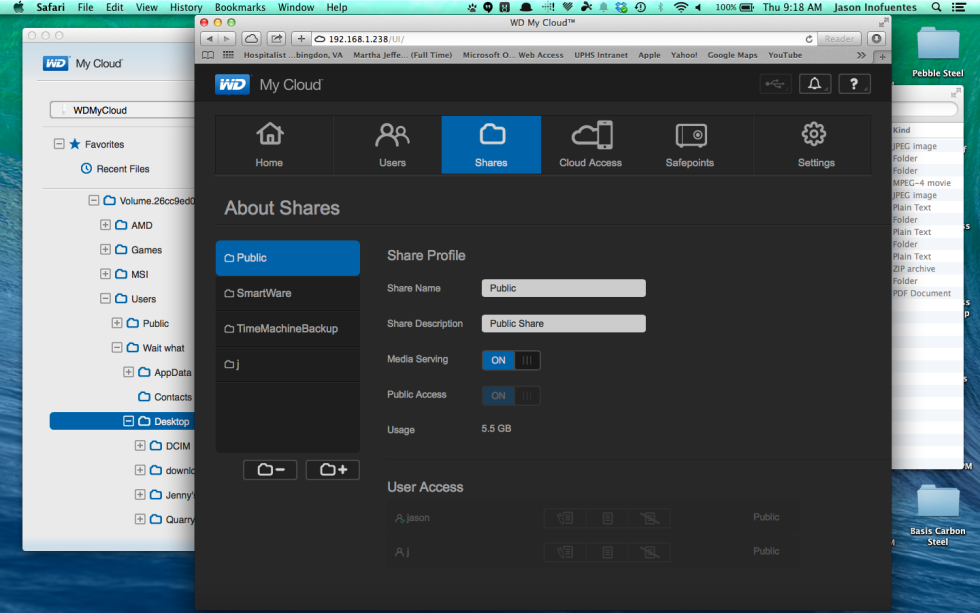This screenshot has height=613, width=980.
Task: Collapse the Users folder tree
Action: [x=104, y=298]
